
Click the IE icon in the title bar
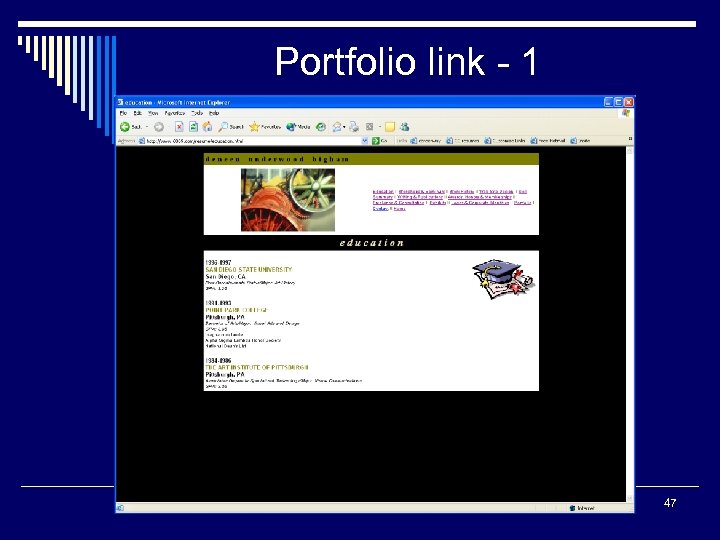pos(120,102)
